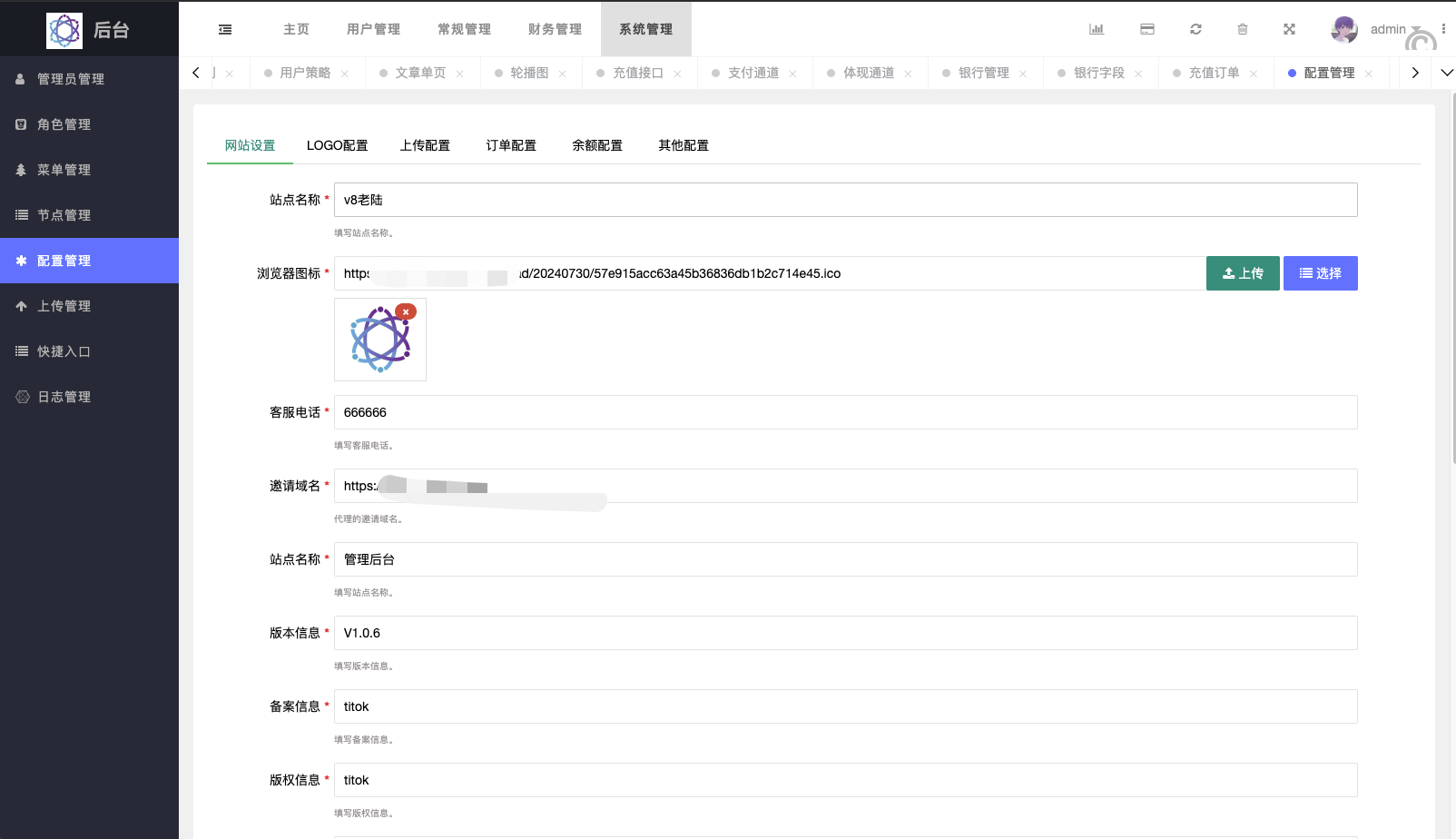Image resolution: width=1456 pixels, height=839 pixels.
Task: Click the bar chart icon in header
Action: click(x=1097, y=29)
